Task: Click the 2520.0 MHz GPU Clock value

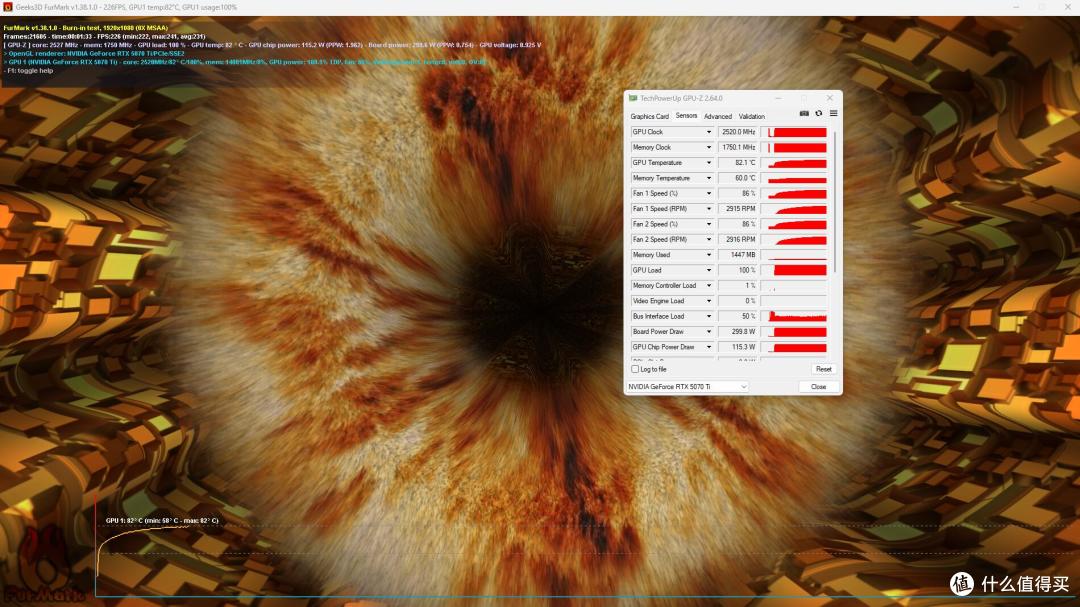Action: 738,132
